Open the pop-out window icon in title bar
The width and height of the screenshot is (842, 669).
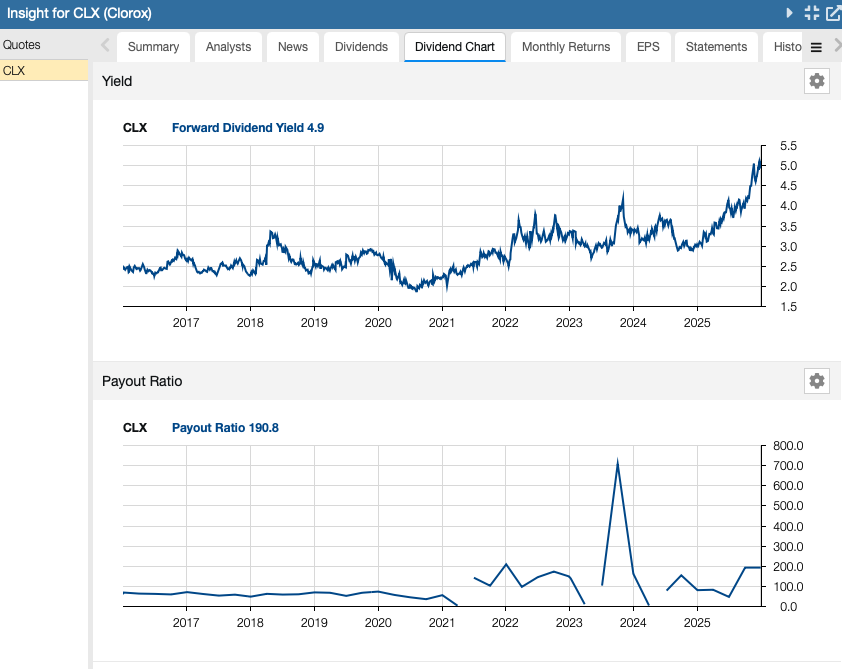(x=833, y=13)
